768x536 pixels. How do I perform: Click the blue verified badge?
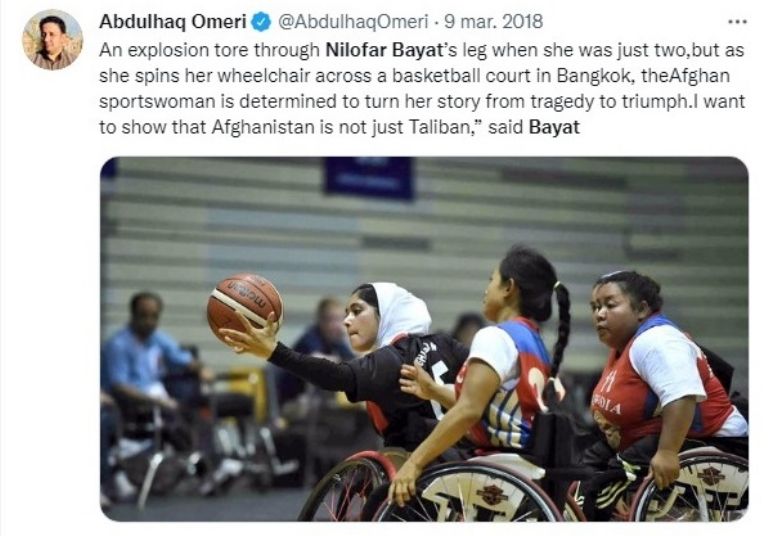[261, 22]
